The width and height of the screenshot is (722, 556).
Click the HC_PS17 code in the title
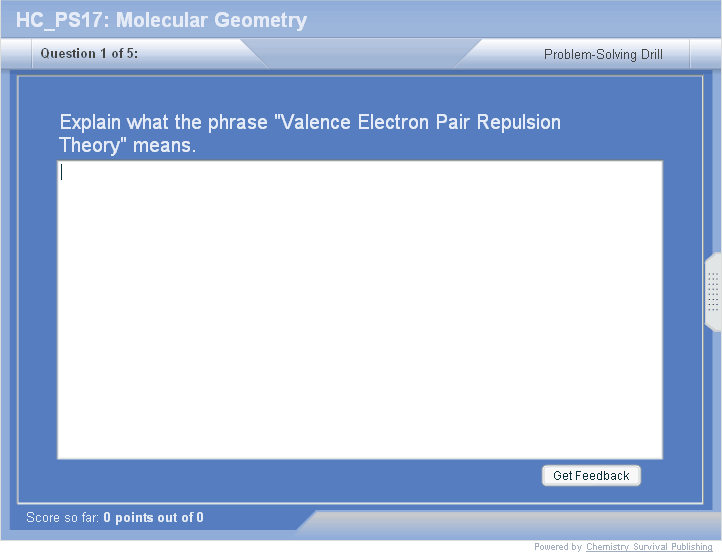click(x=60, y=20)
